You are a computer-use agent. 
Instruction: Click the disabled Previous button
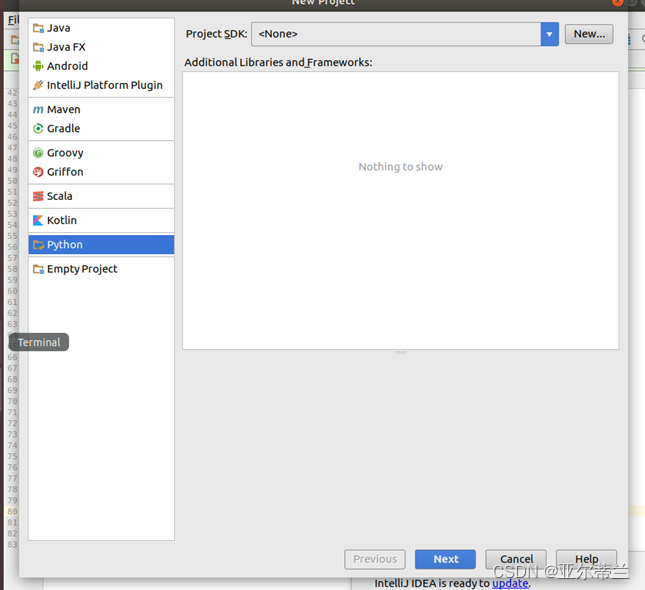[375, 559]
